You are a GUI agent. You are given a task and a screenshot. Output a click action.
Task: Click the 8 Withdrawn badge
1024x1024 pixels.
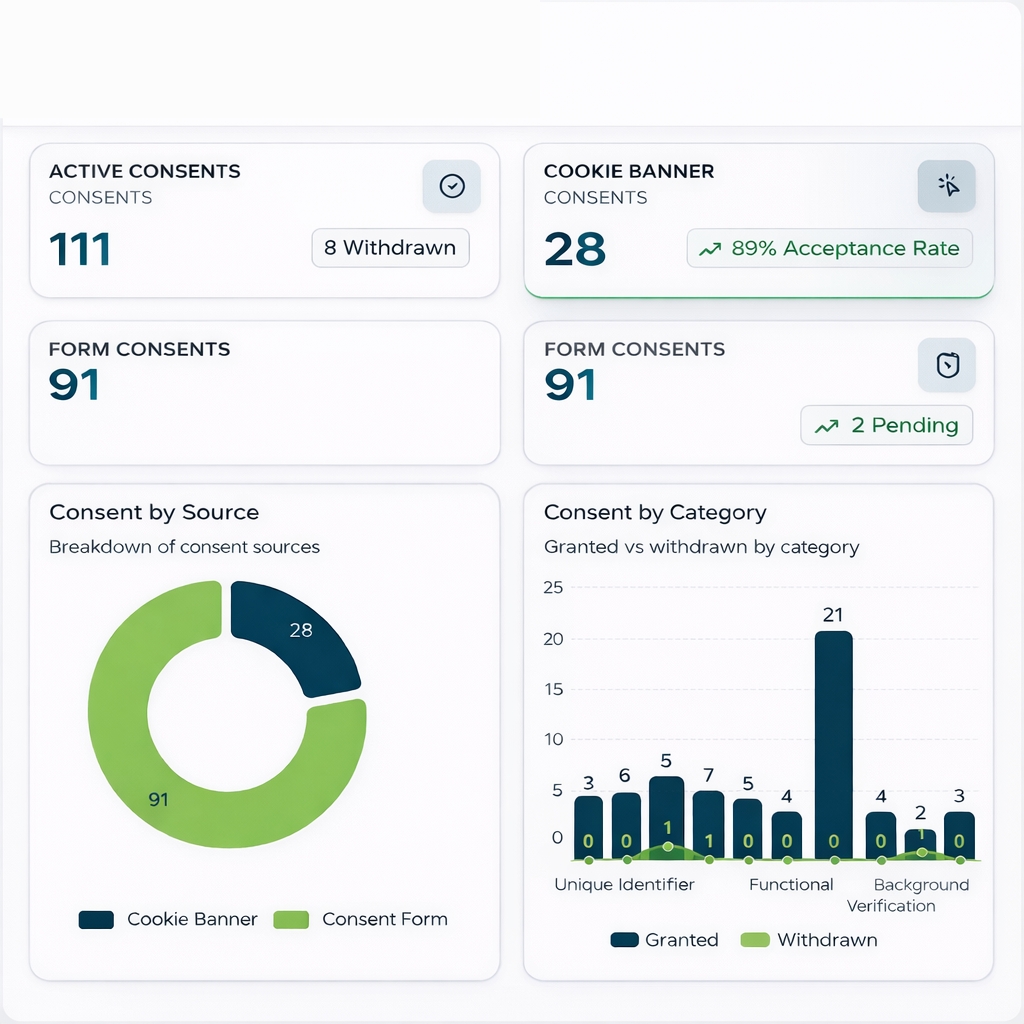(390, 248)
